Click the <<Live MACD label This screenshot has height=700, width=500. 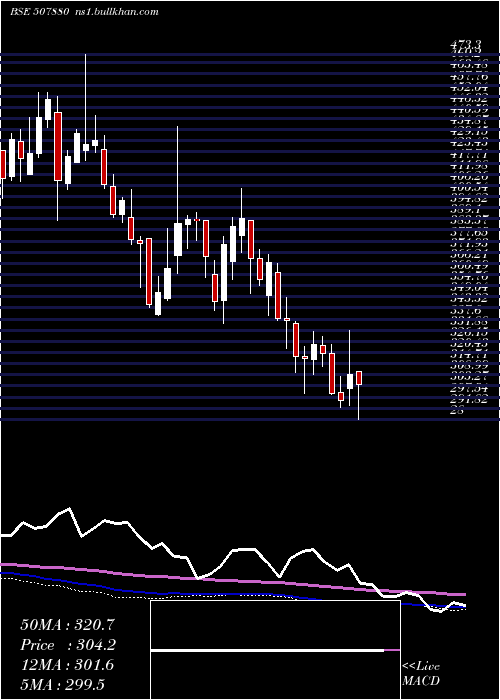[421, 674]
